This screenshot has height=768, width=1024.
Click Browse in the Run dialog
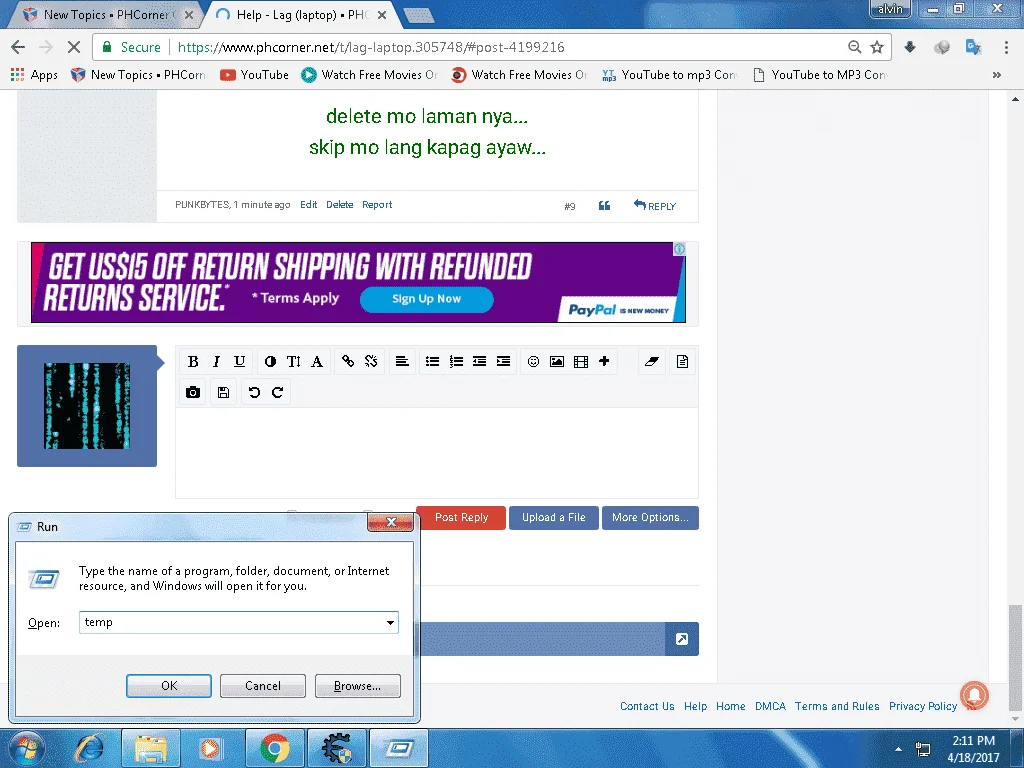coord(357,686)
